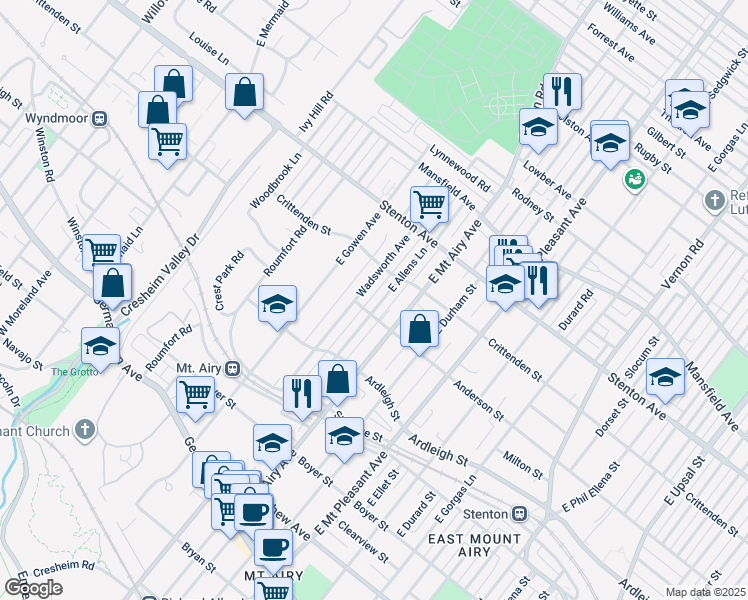This screenshot has width=748, height=600.
Task: Click The Grotto park label
Action: coord(75,372)
